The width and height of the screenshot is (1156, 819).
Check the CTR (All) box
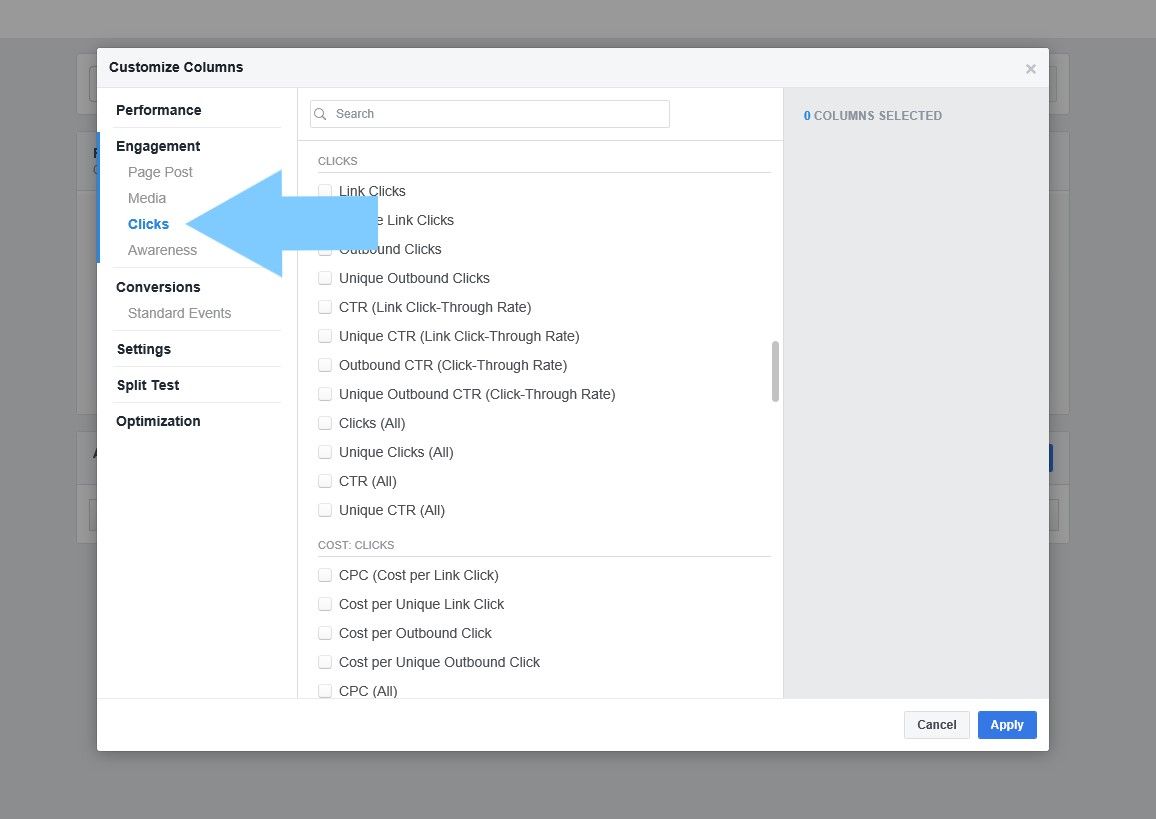tap(324, 481)
